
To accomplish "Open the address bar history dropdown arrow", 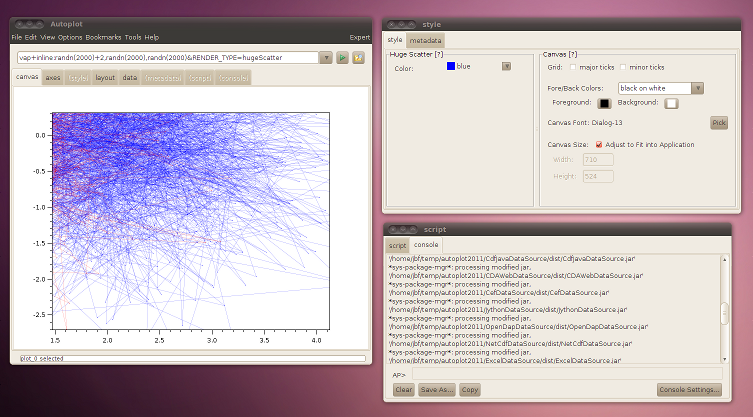I will coord(326,58).
